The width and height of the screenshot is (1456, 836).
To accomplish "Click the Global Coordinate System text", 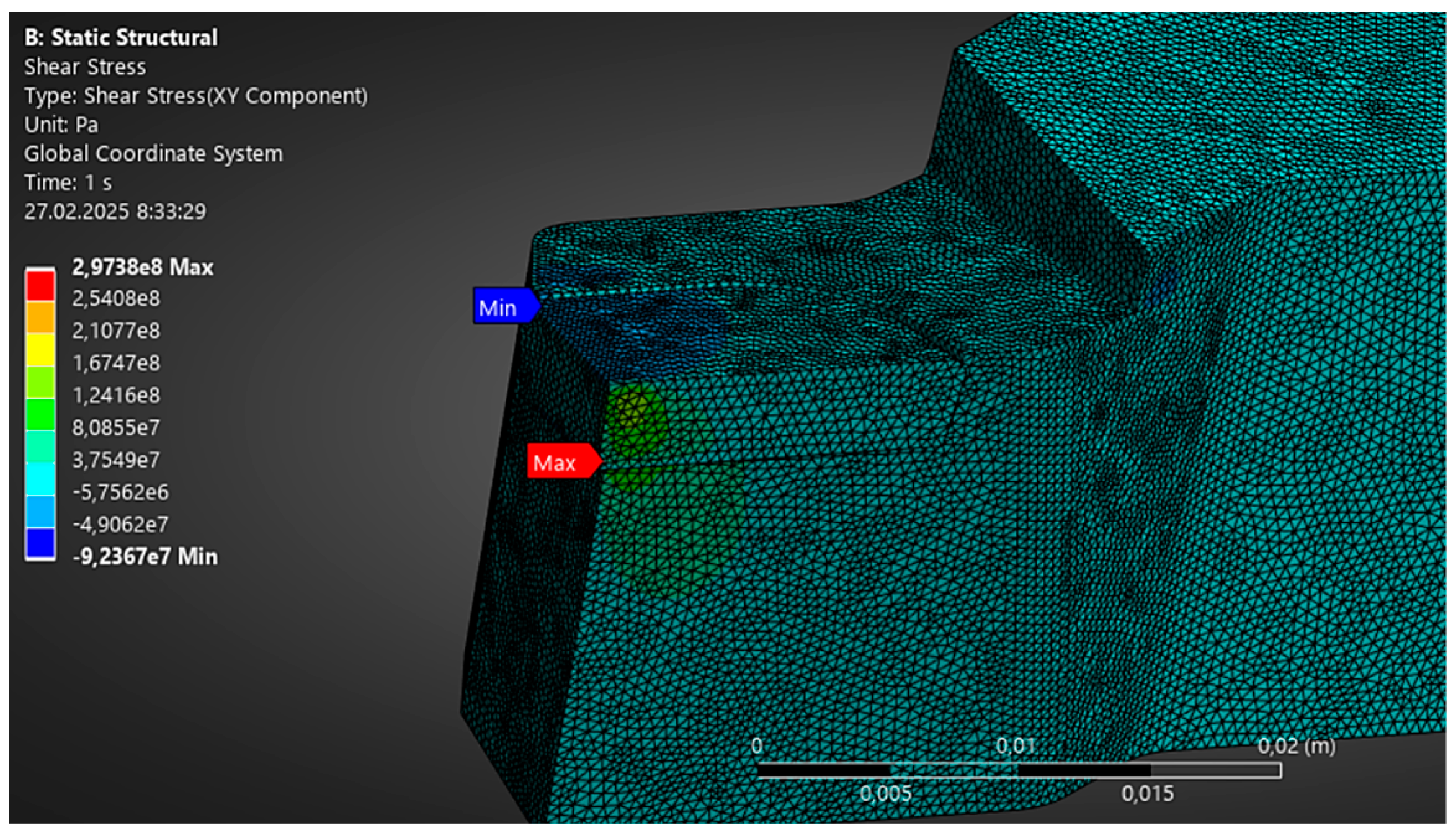I will (x=153, y=153).
